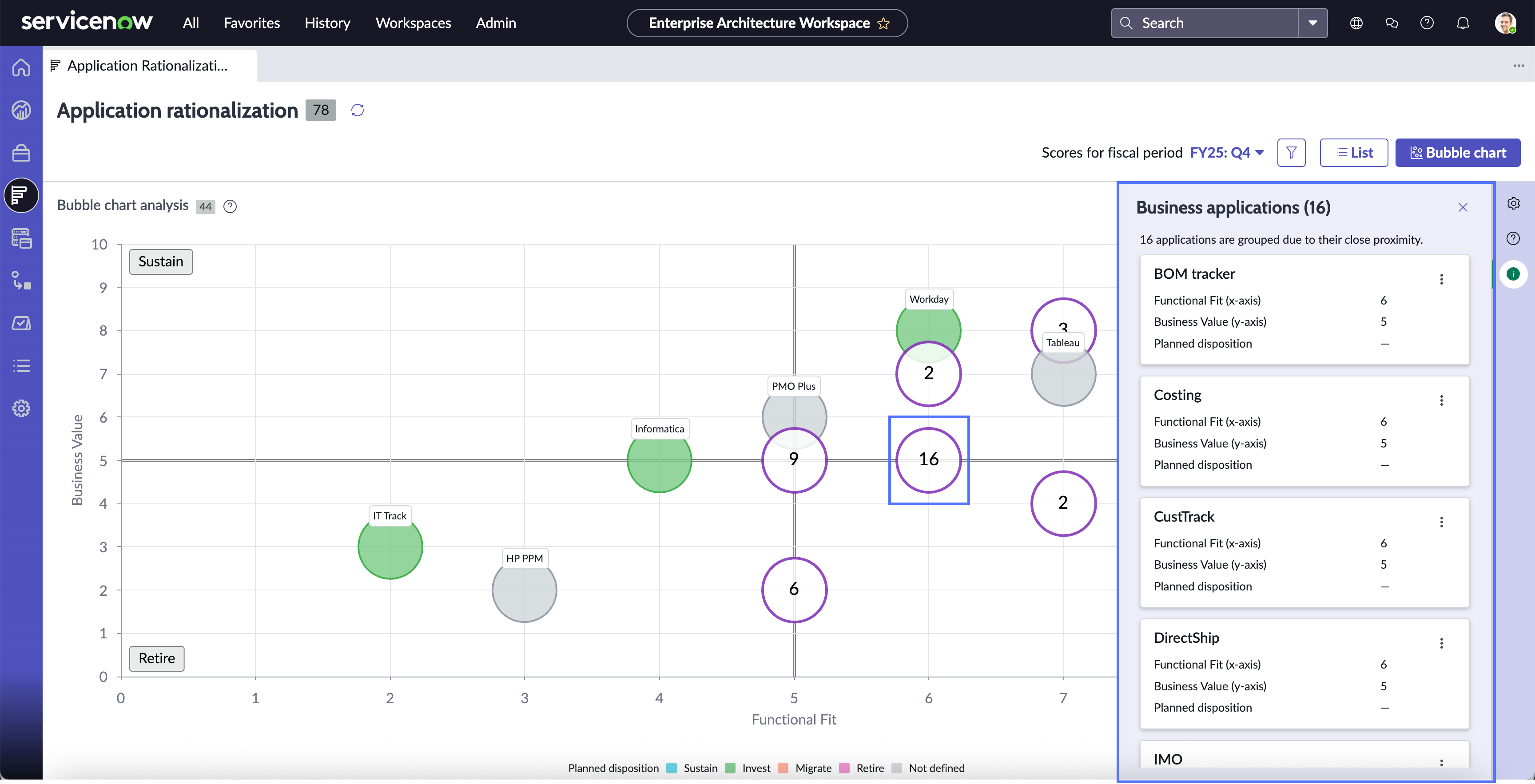Image resolution: width=1535 pixels, height=784 pixels.
Task: Open the briefcase portfolio sidebar icon
Action: [21, 153]
